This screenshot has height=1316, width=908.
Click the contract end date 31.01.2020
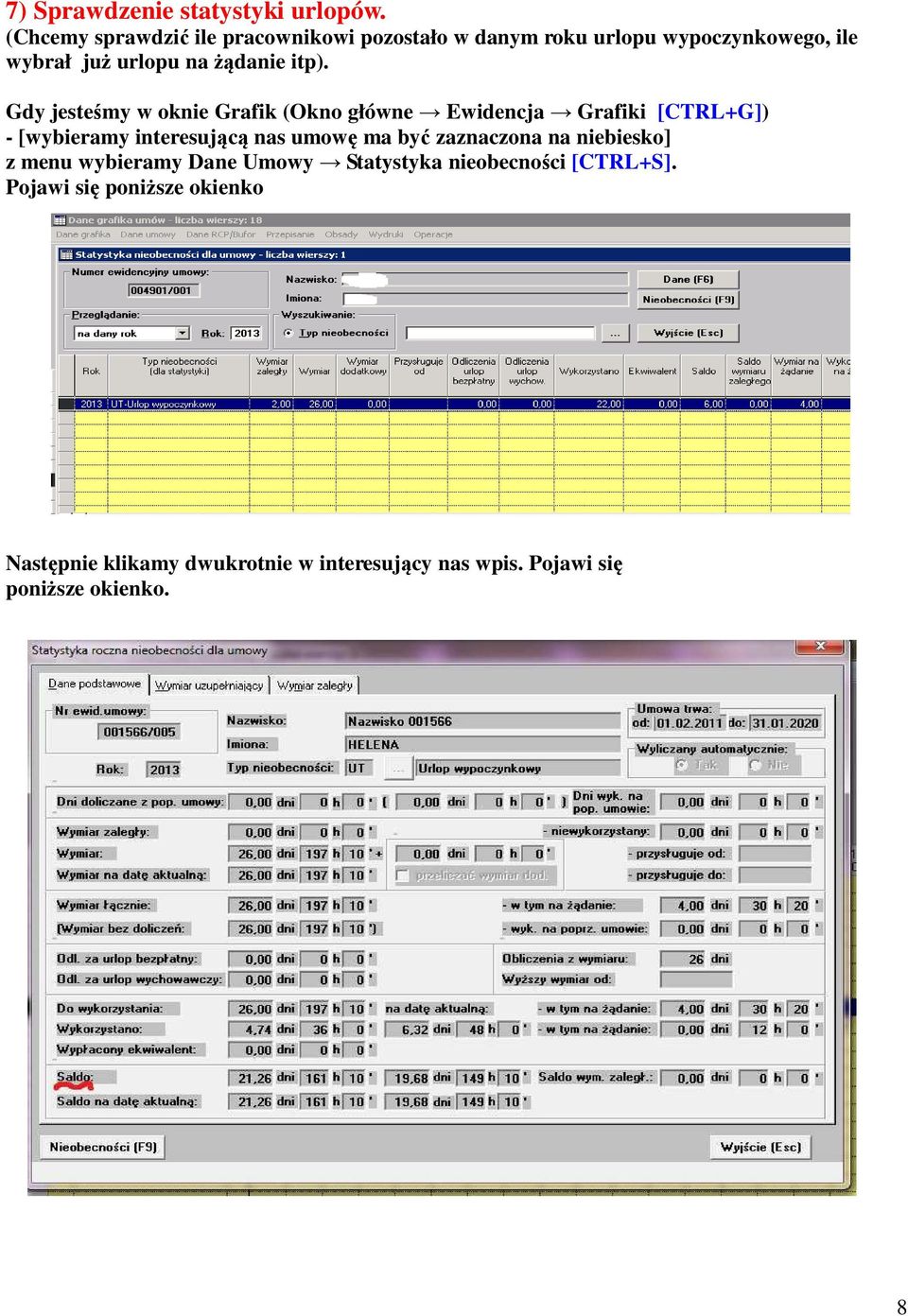(x=785, y=723)
